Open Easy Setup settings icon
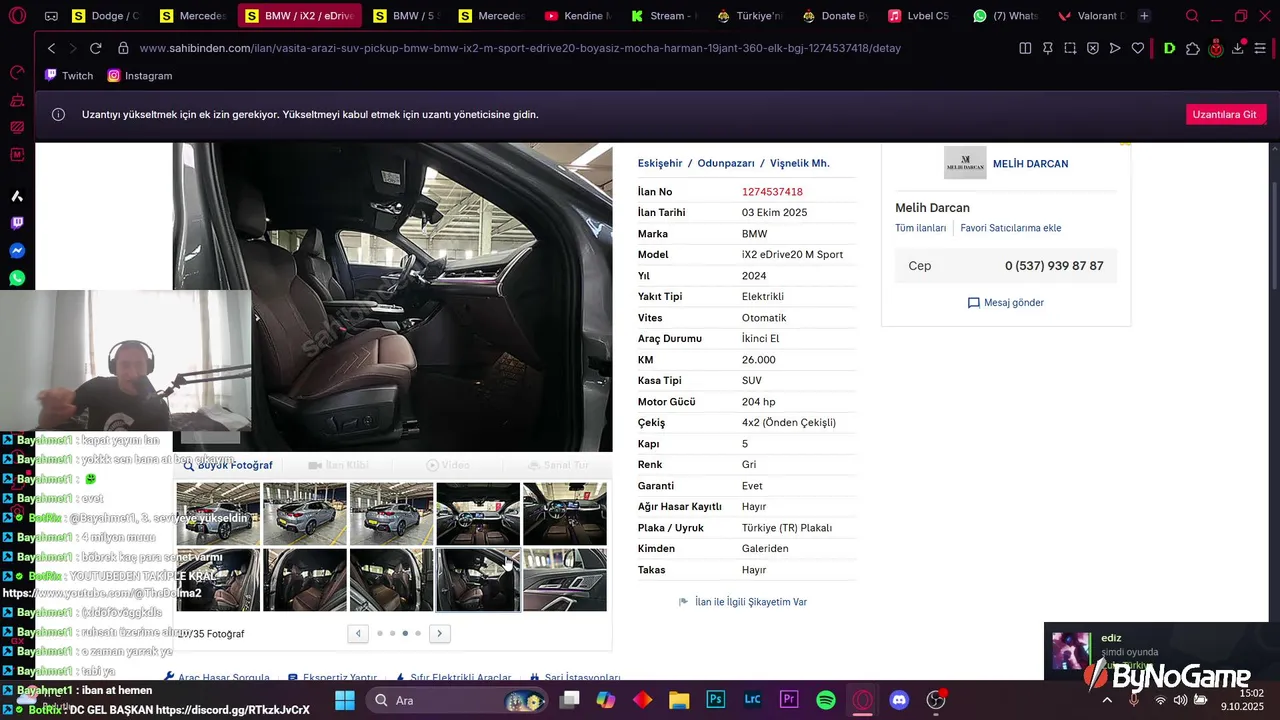The height and width of the screenshot is (720, 1280). (x=1260, y=48)
